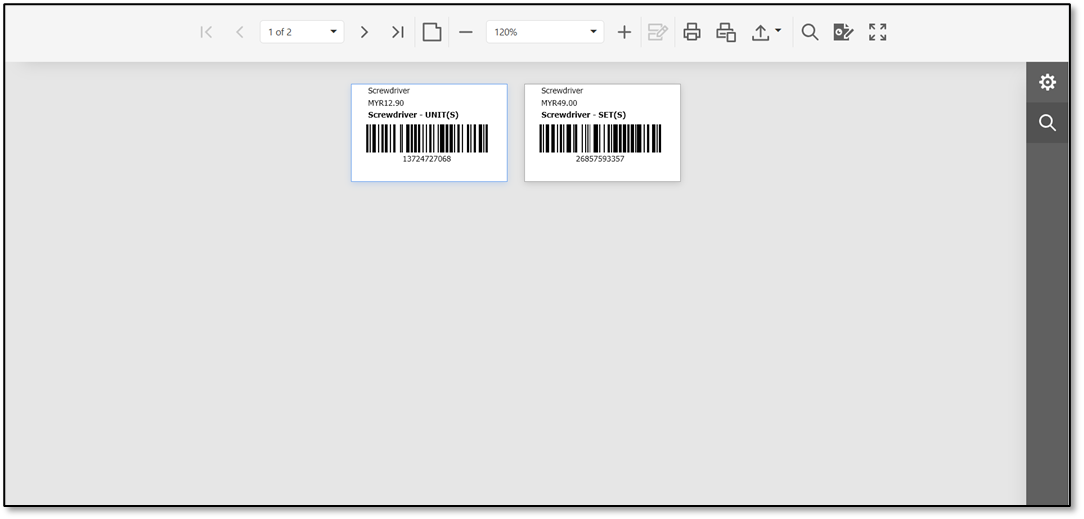1084x519 pixels.
Task: Toggle the single page view icon
Action: tap(432, 32)
